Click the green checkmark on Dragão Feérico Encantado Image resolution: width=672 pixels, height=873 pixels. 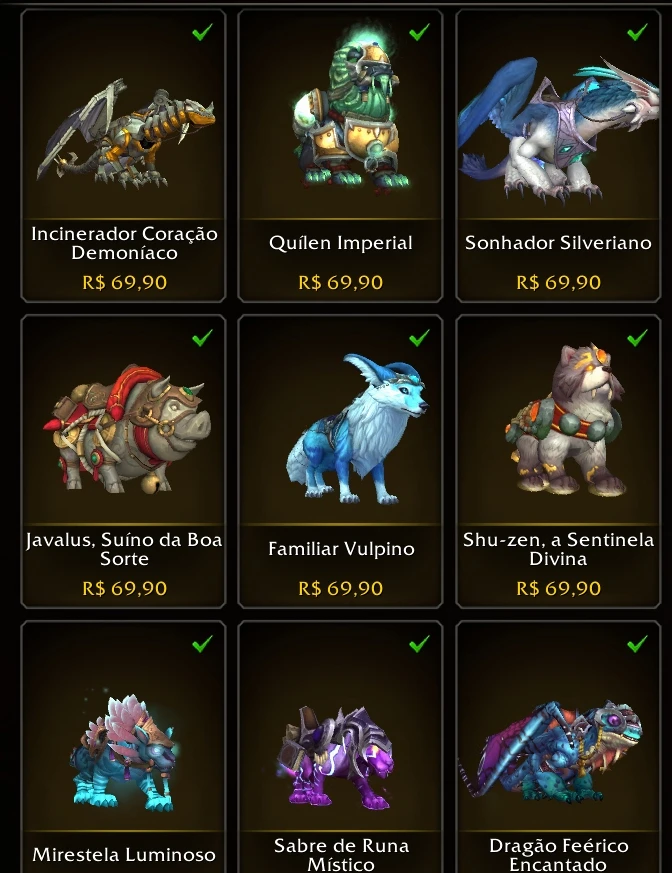[637, 644]
